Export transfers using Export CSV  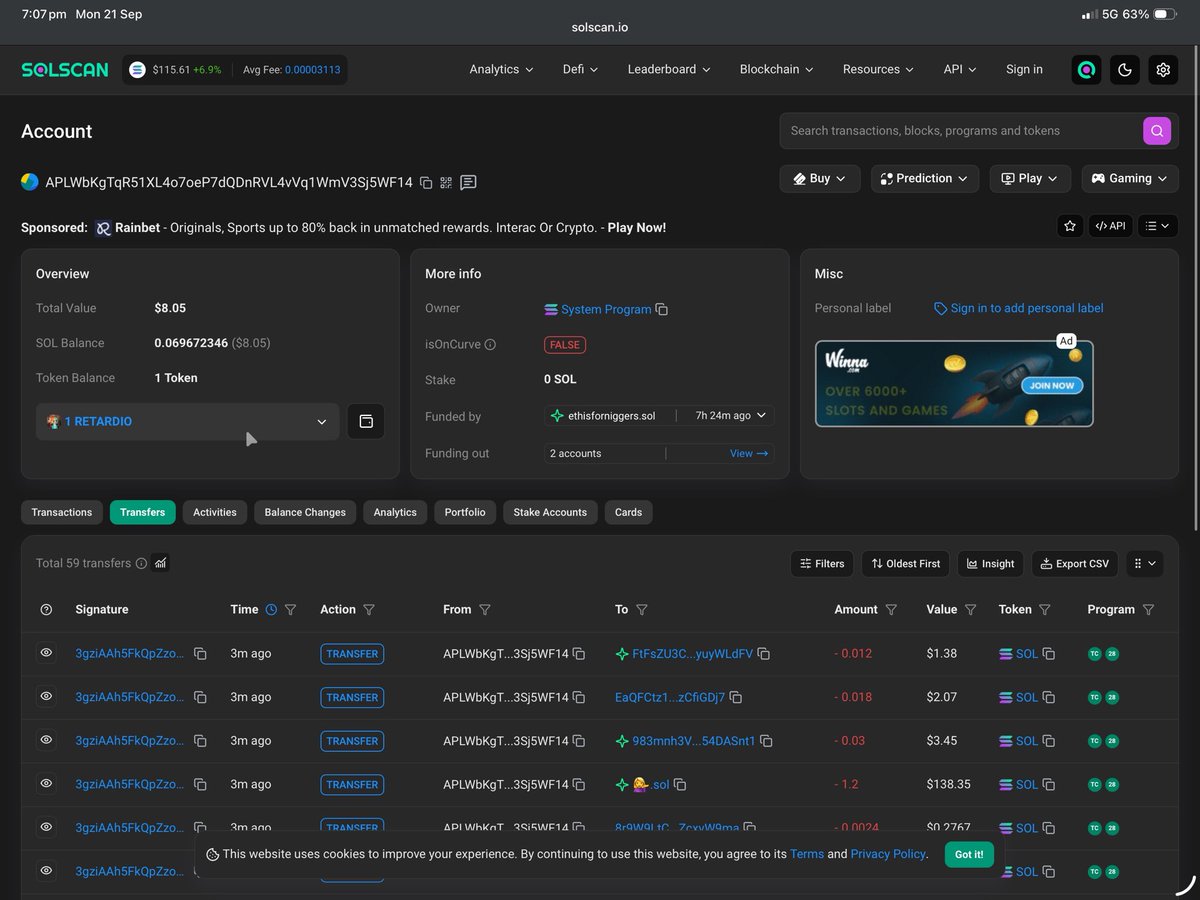[x=1075, y=564]
